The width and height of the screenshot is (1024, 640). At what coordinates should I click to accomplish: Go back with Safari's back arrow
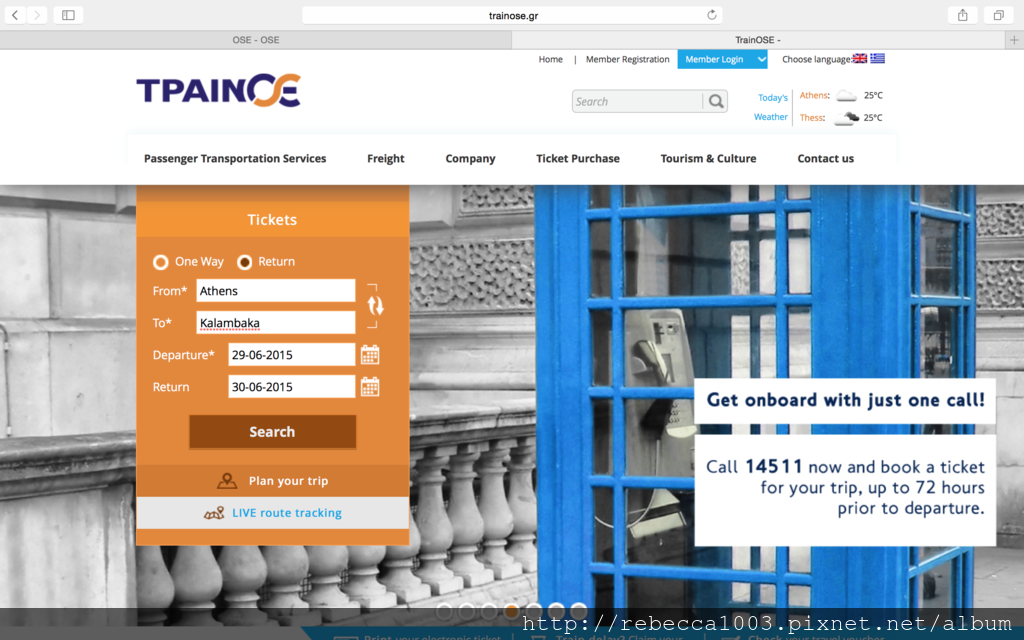[x=15, y=15]
